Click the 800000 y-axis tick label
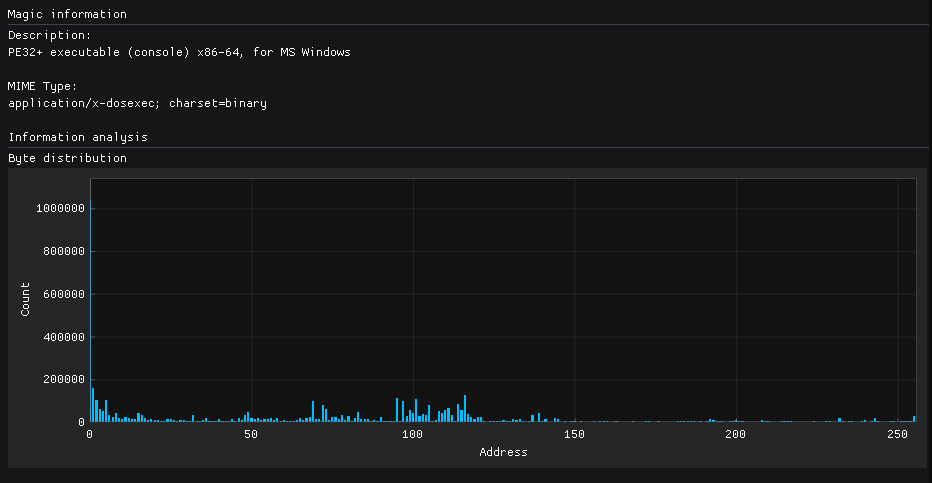Viewport: 932px width, 483px height. (63, 251)
